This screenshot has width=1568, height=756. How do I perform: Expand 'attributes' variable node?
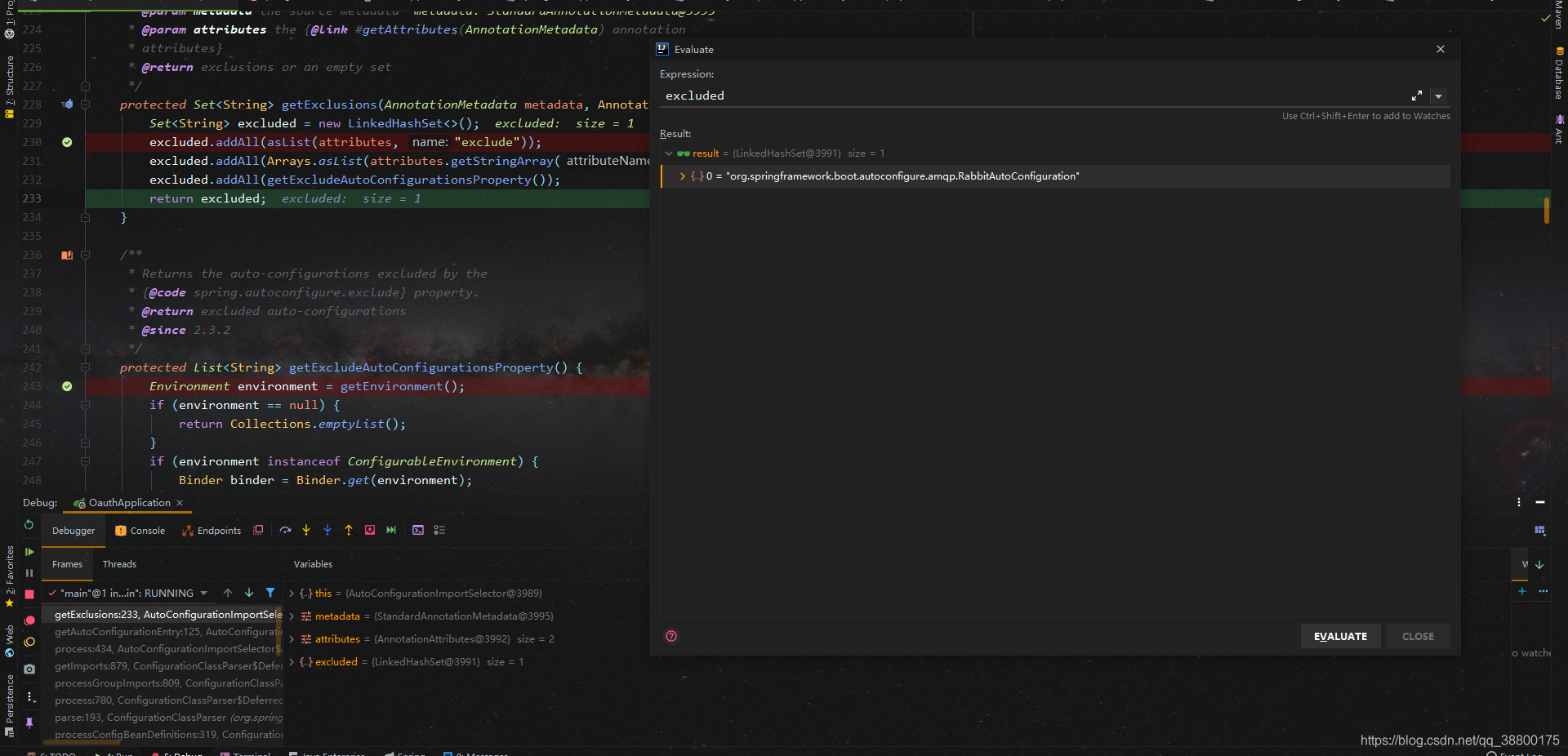292,639
